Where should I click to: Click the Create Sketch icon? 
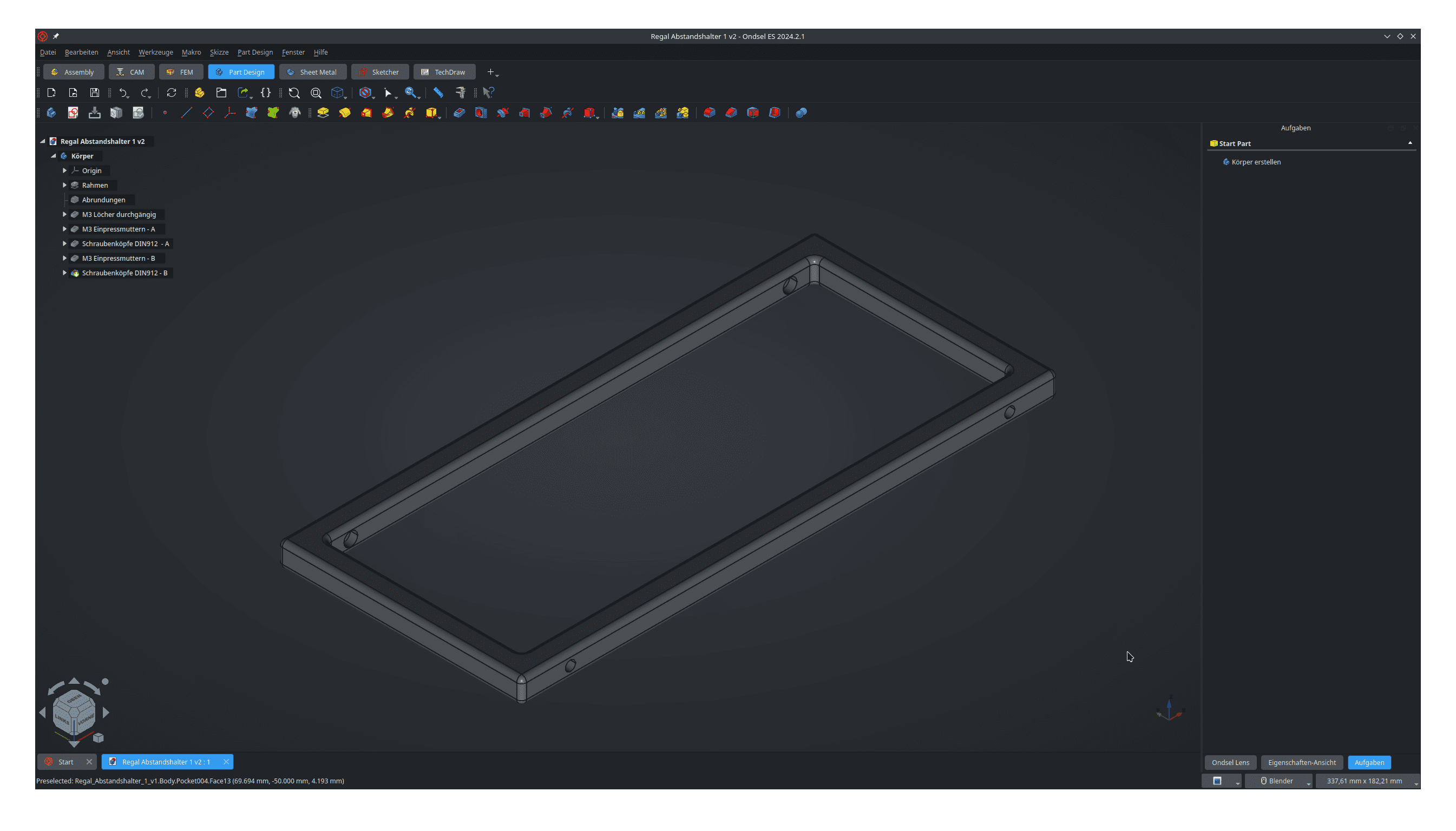tap(73, 113)
